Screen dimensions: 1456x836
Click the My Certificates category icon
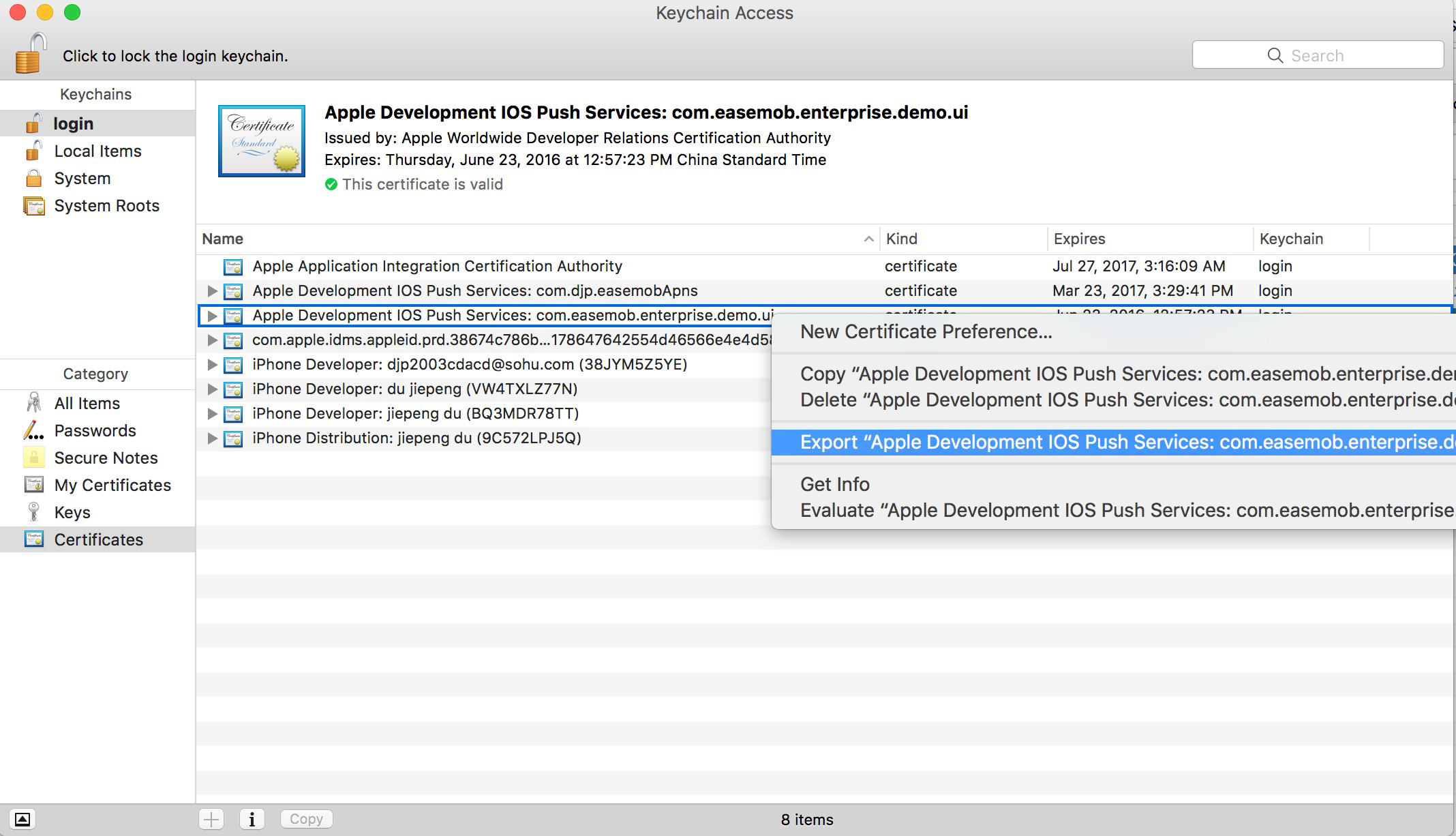pos(33,485)
